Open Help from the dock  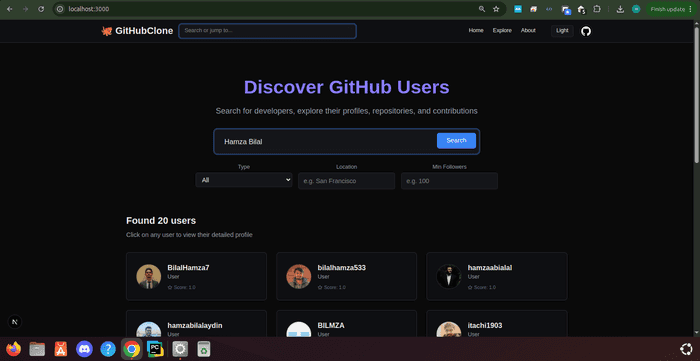coord(108,349)
